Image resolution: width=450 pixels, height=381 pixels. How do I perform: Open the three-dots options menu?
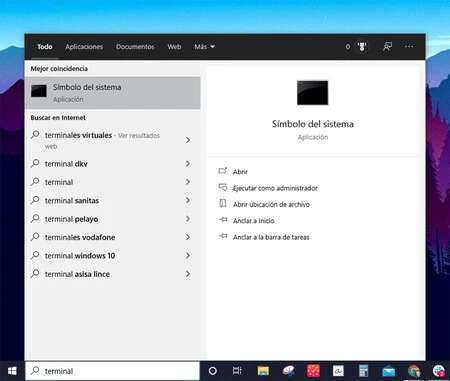[x=409, y=46]
